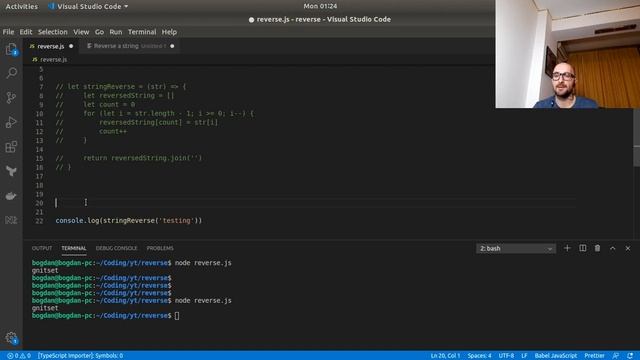
Task: Open the File menu
Action: click(x=8, y=32)
